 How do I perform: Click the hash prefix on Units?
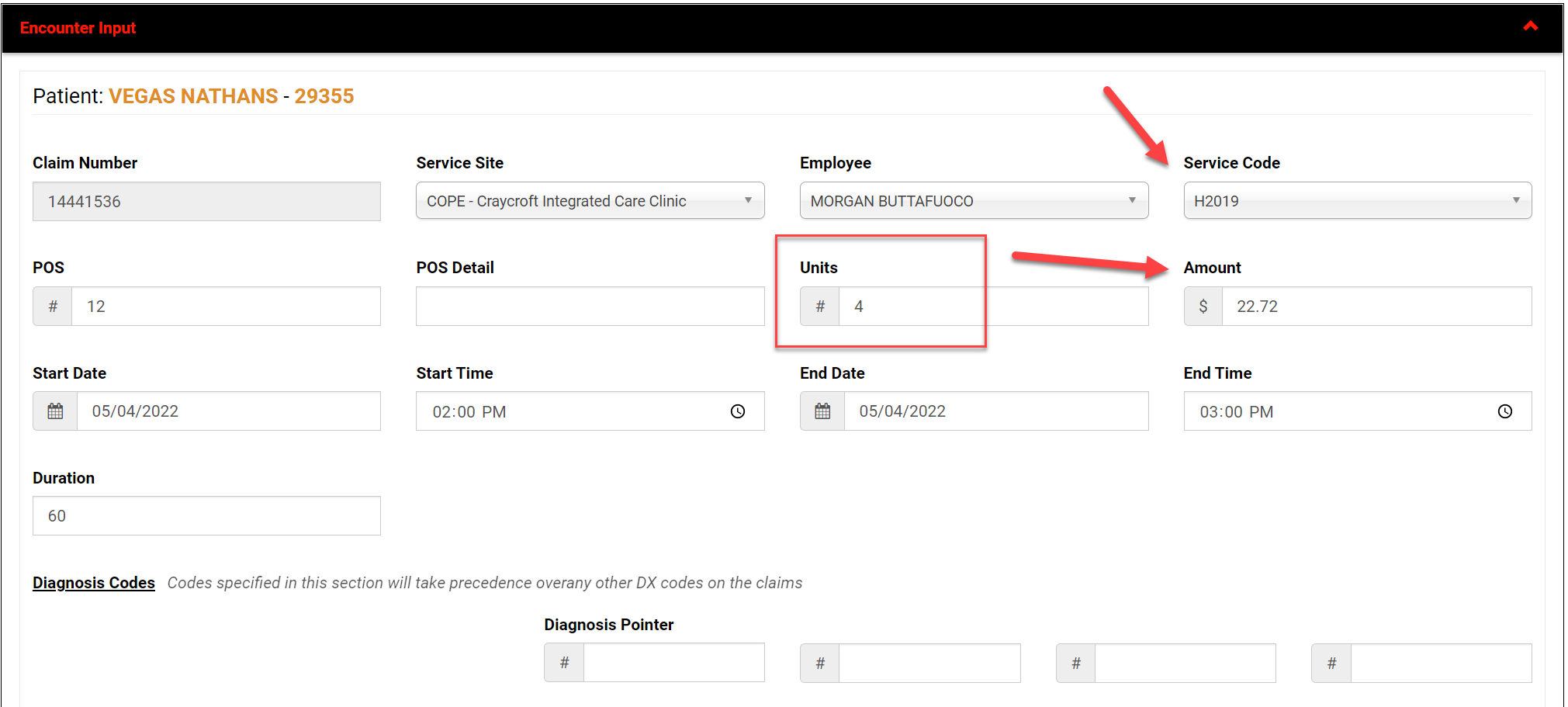[x=820, y=307]
